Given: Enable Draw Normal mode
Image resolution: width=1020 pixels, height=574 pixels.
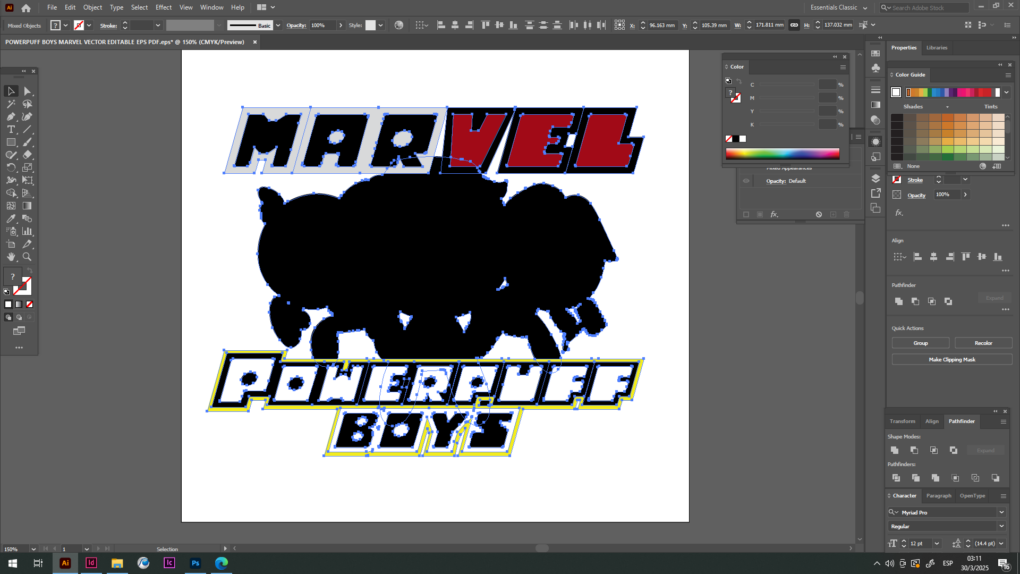Looking at the screenshot, I should point(8,318).
